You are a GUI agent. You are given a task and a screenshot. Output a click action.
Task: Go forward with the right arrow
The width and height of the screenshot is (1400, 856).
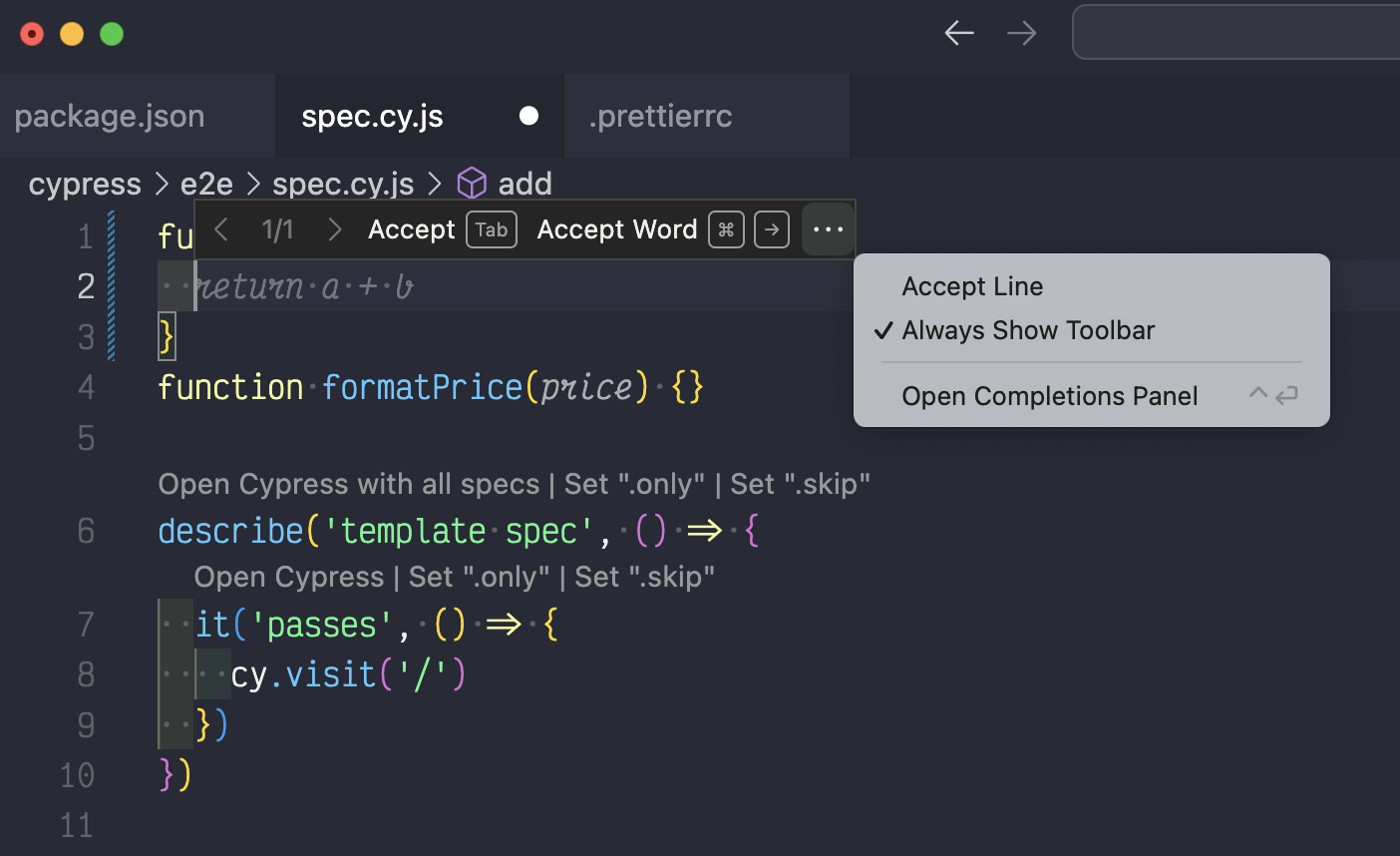click(x=1022, y=33)
